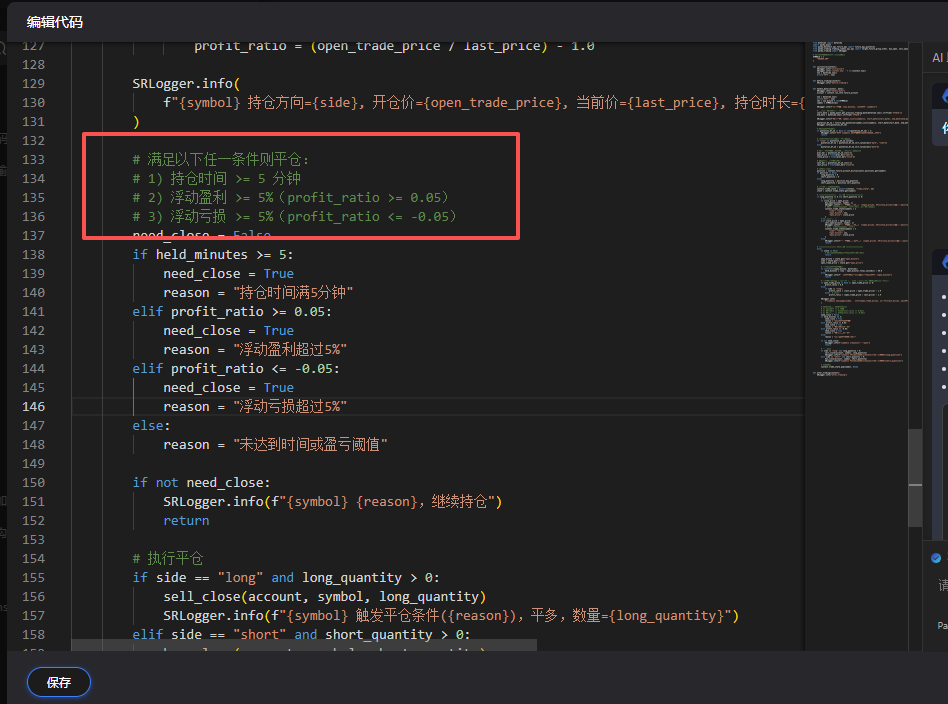Click 'need_close = True' on line 139
Viewport: 948px width, 704px height.
coord(229,273)
